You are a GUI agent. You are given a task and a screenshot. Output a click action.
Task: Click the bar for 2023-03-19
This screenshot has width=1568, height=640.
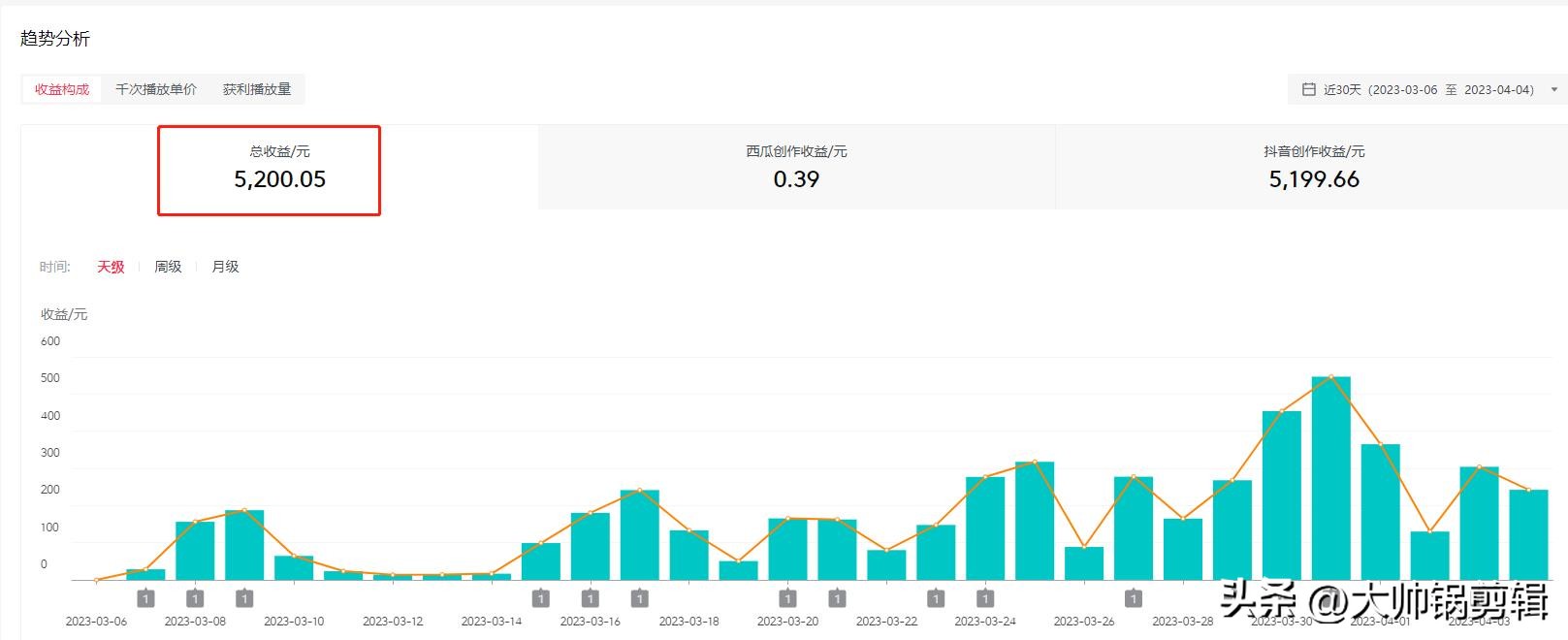[739, 570]
